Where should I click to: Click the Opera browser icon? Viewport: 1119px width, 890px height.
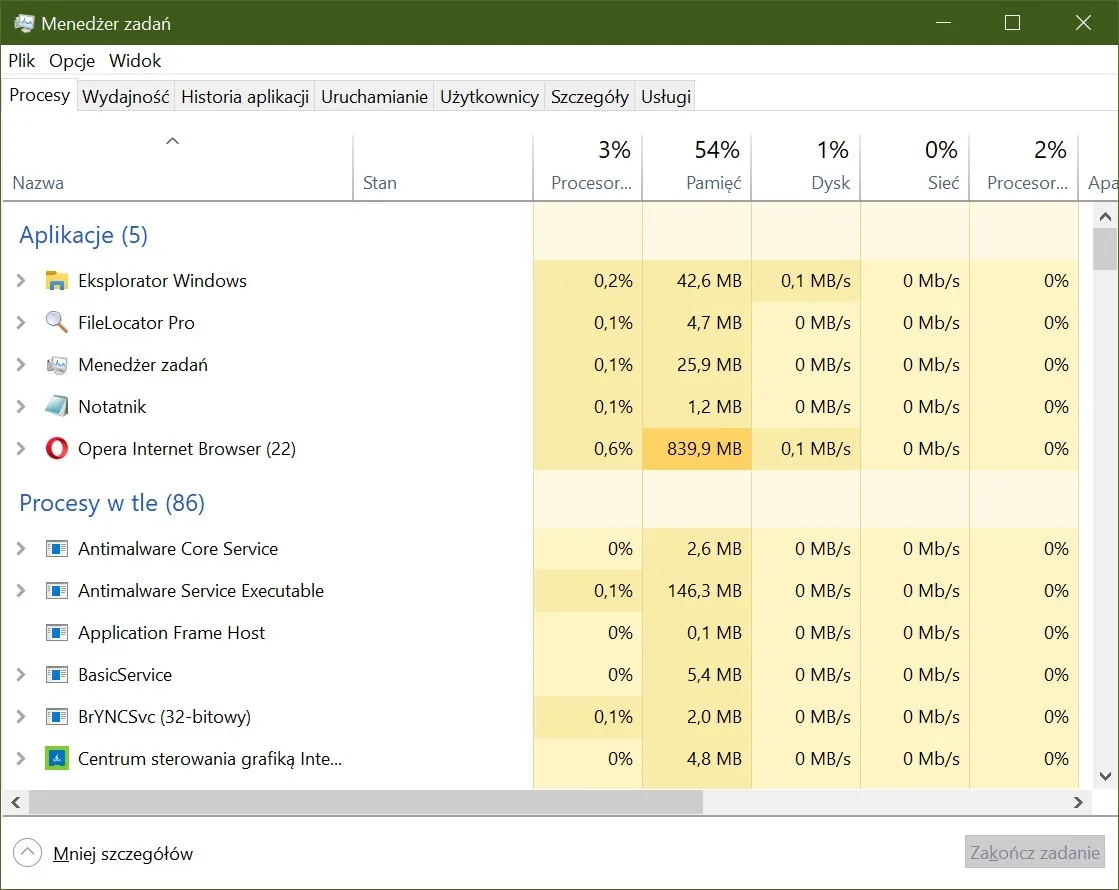tap(57, 449)
